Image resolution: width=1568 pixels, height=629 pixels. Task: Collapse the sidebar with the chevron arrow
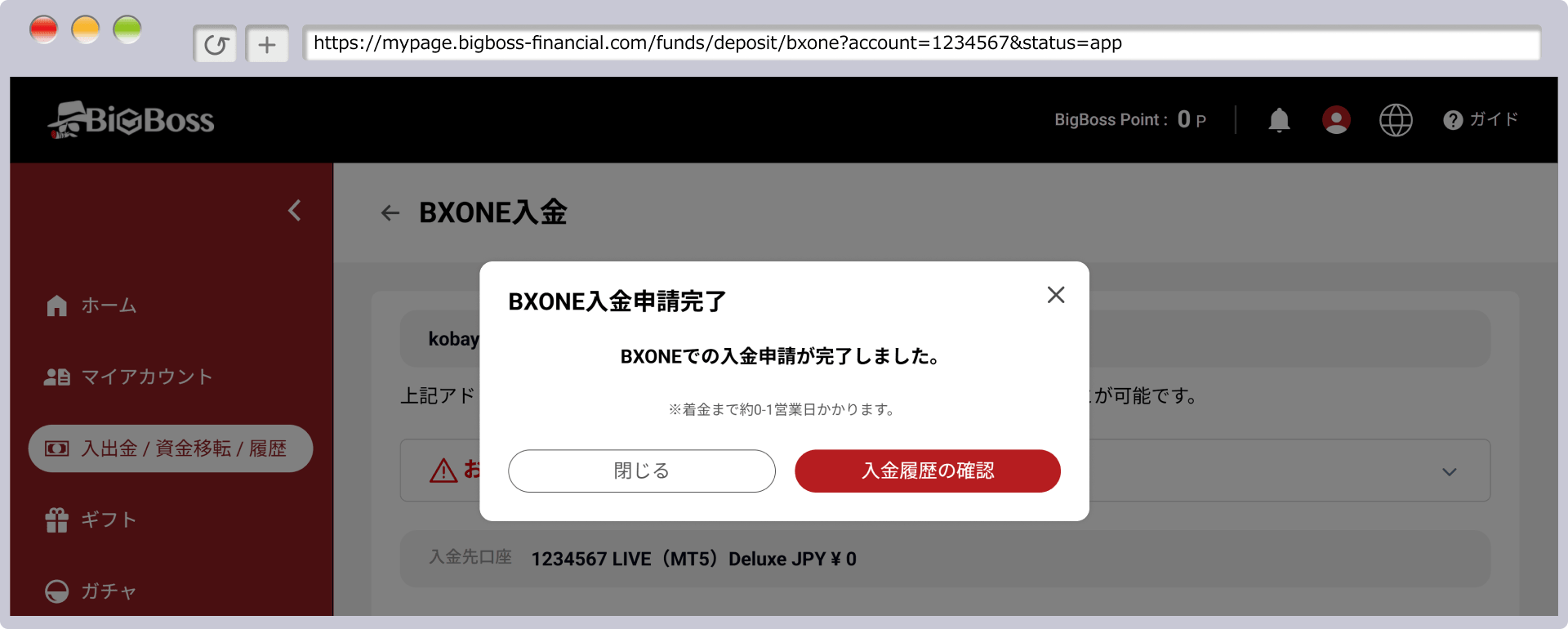pyautogui.click(x=295, y=211)
